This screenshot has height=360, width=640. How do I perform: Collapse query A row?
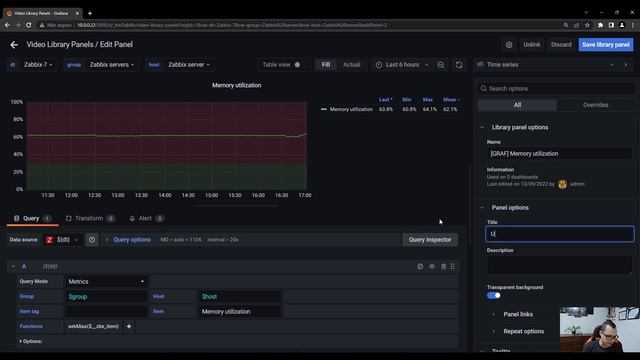pos(13,267)
